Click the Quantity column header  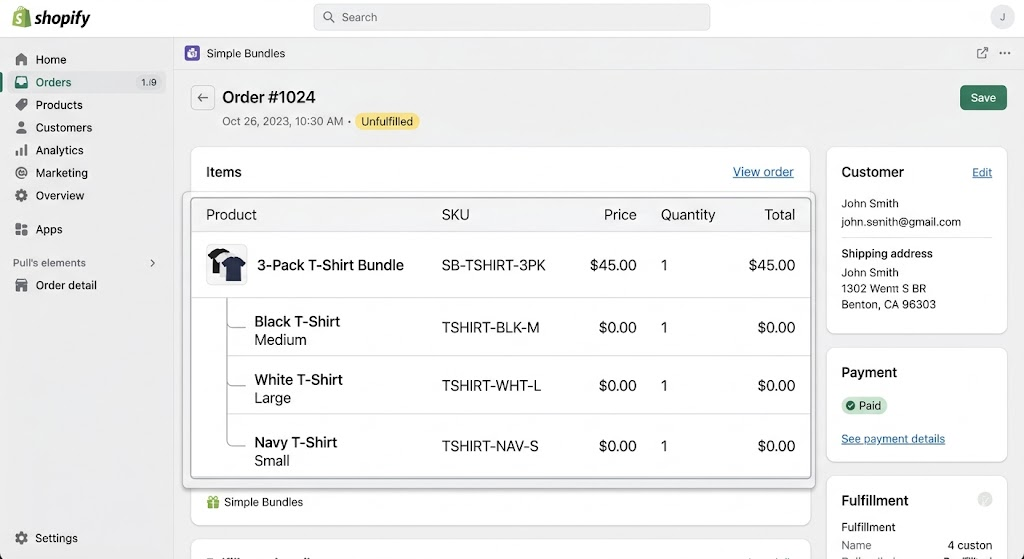[688, 215]
